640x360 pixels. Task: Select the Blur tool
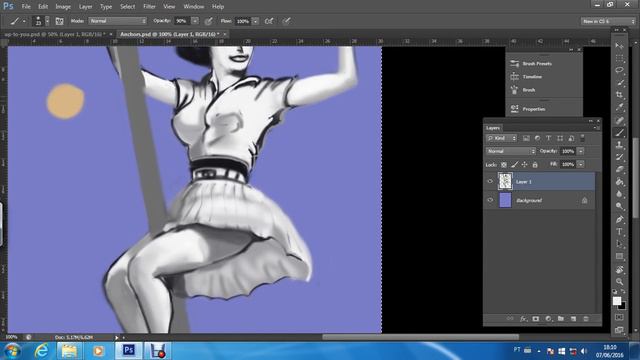coord(619,194)
